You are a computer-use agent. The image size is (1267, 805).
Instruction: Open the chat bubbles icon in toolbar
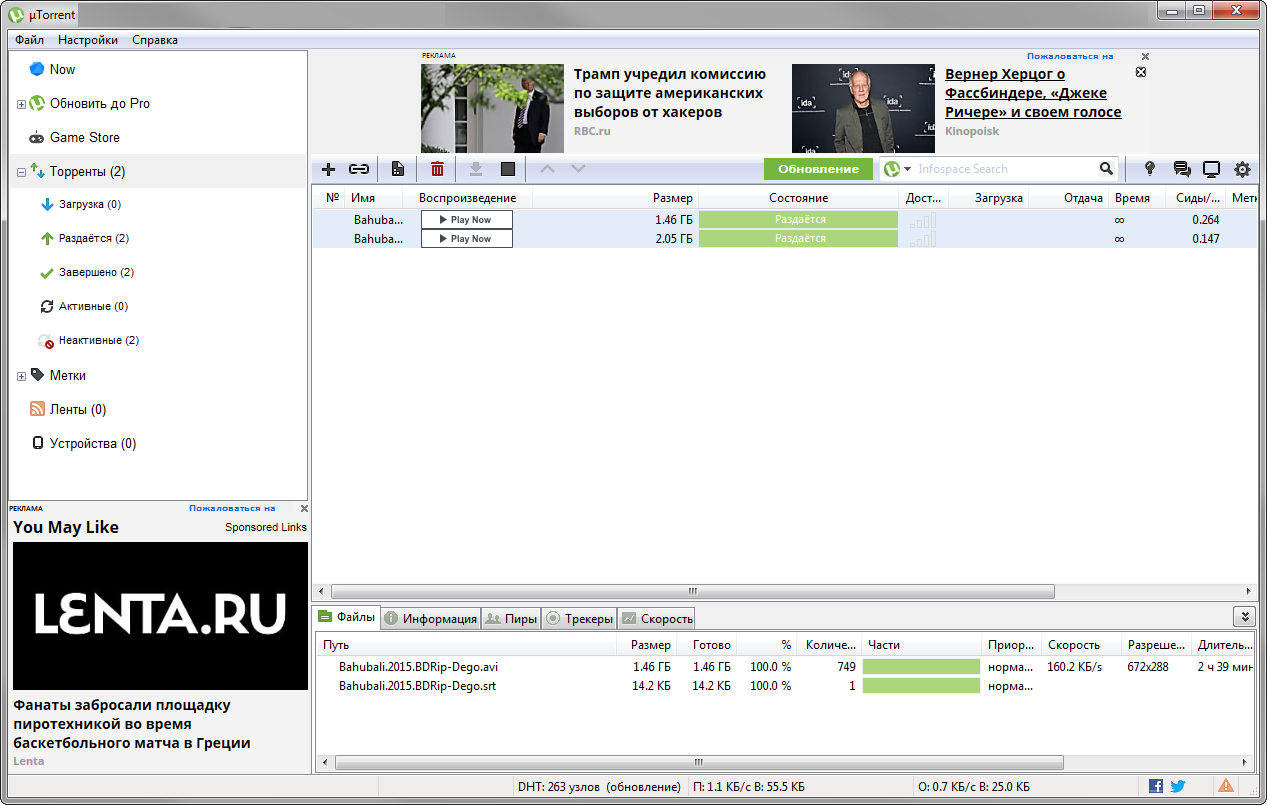(1181, 169)
